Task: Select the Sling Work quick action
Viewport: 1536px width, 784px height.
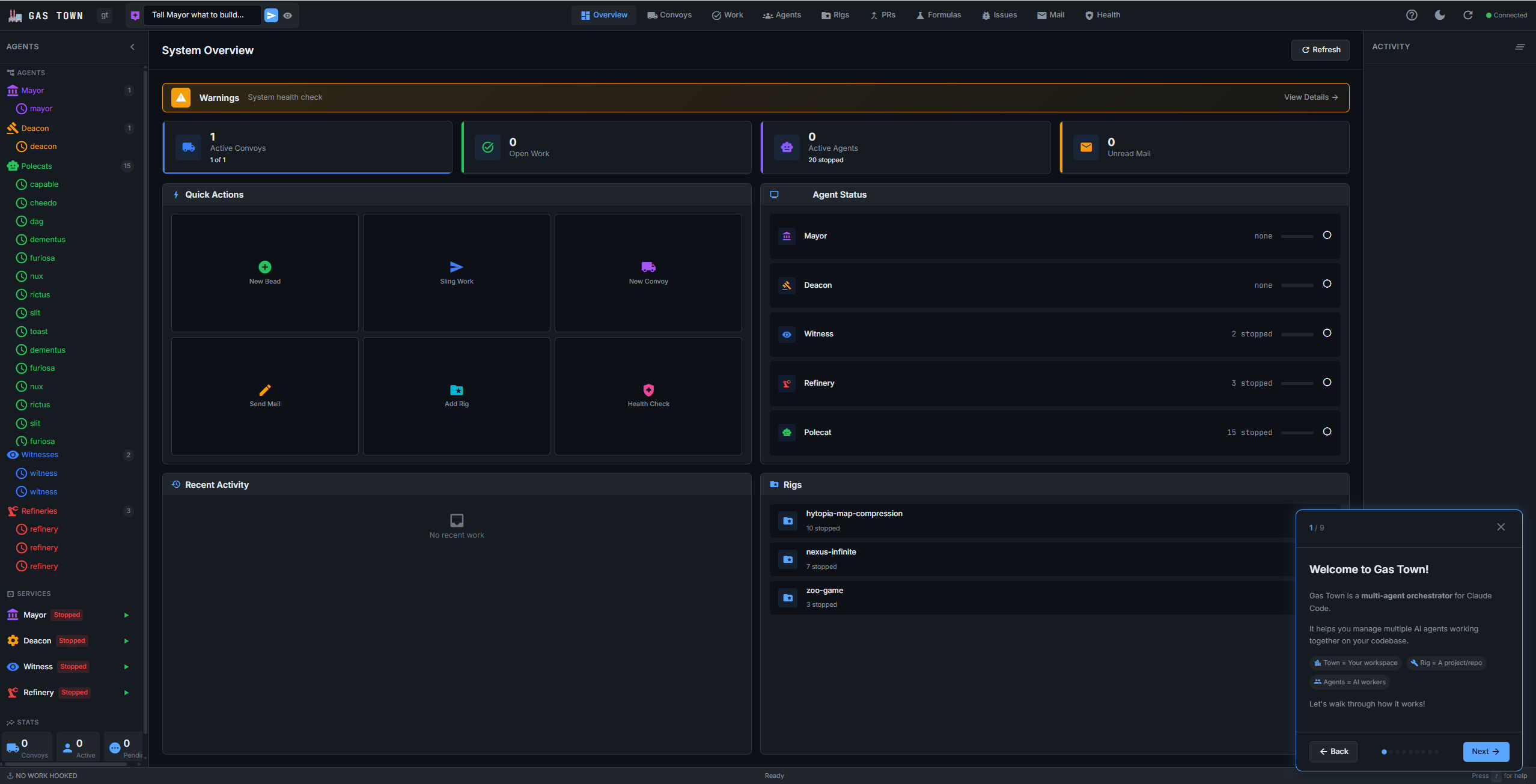Action: point(456,272)
